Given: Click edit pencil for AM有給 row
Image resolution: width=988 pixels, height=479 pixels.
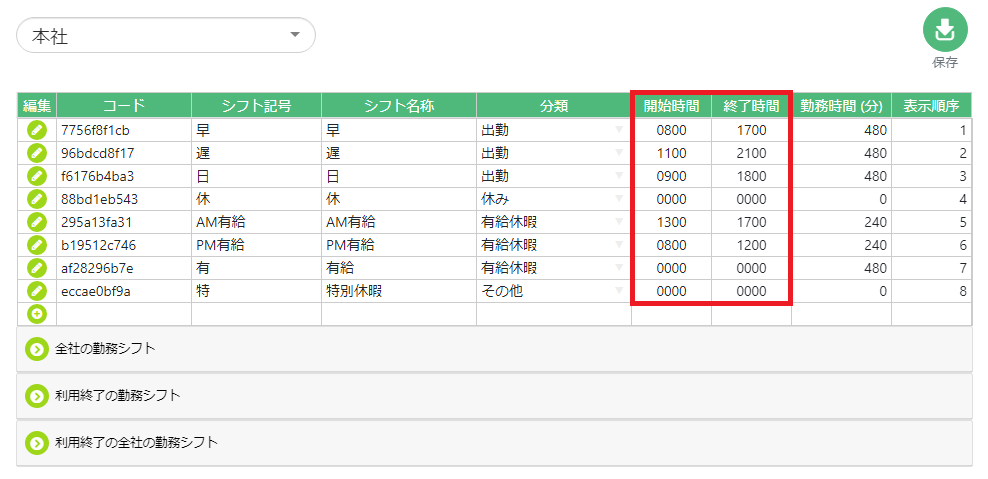Looking at the screenshot, I should click(37, 222).
